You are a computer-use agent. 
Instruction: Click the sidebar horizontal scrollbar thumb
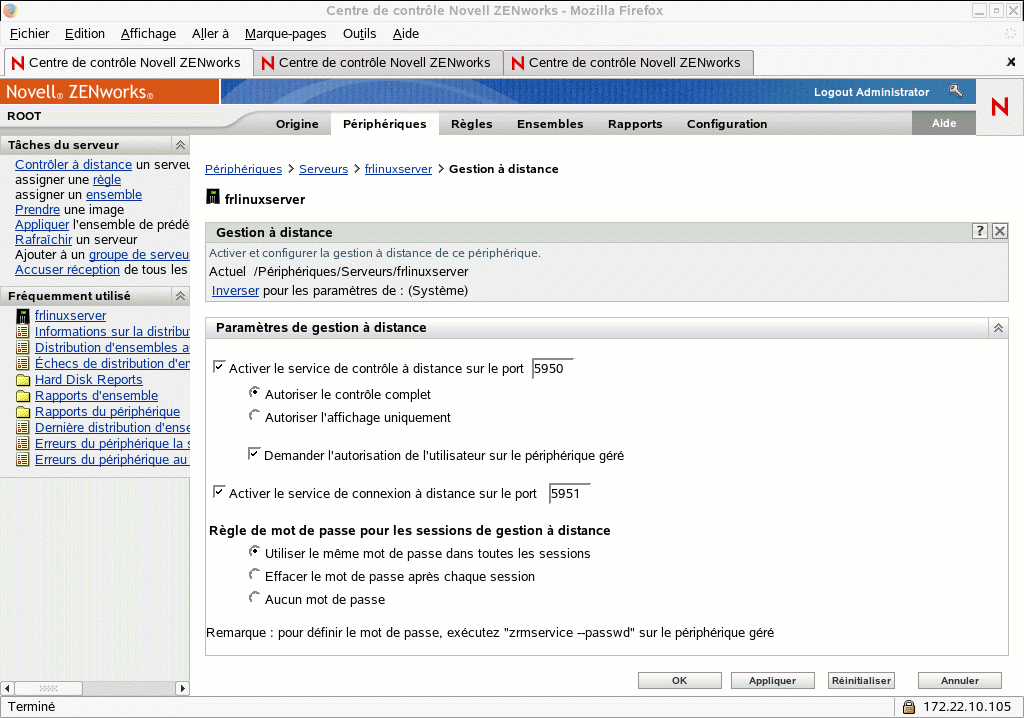(x=48, y=688)
